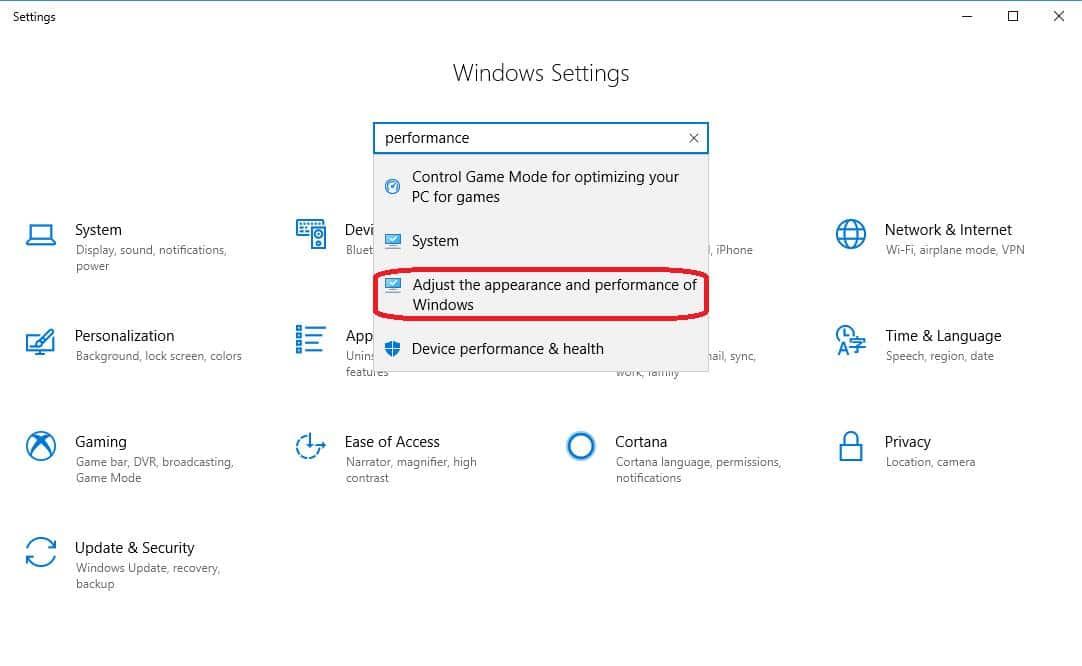
Task: Click the Privacy padlock icon
Action: (x=850, y=446)
